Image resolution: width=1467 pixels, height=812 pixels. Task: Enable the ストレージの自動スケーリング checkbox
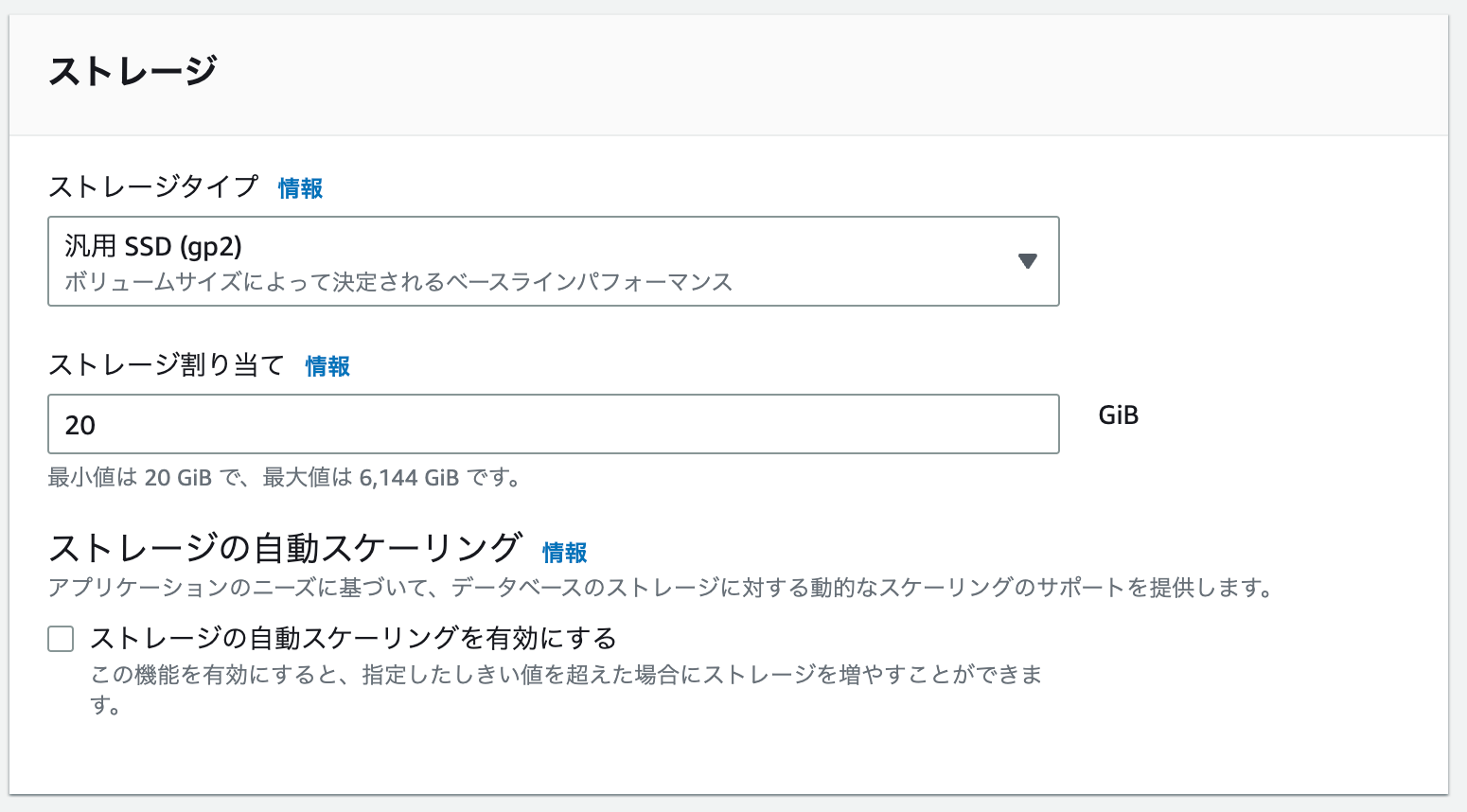coord(61,639)
